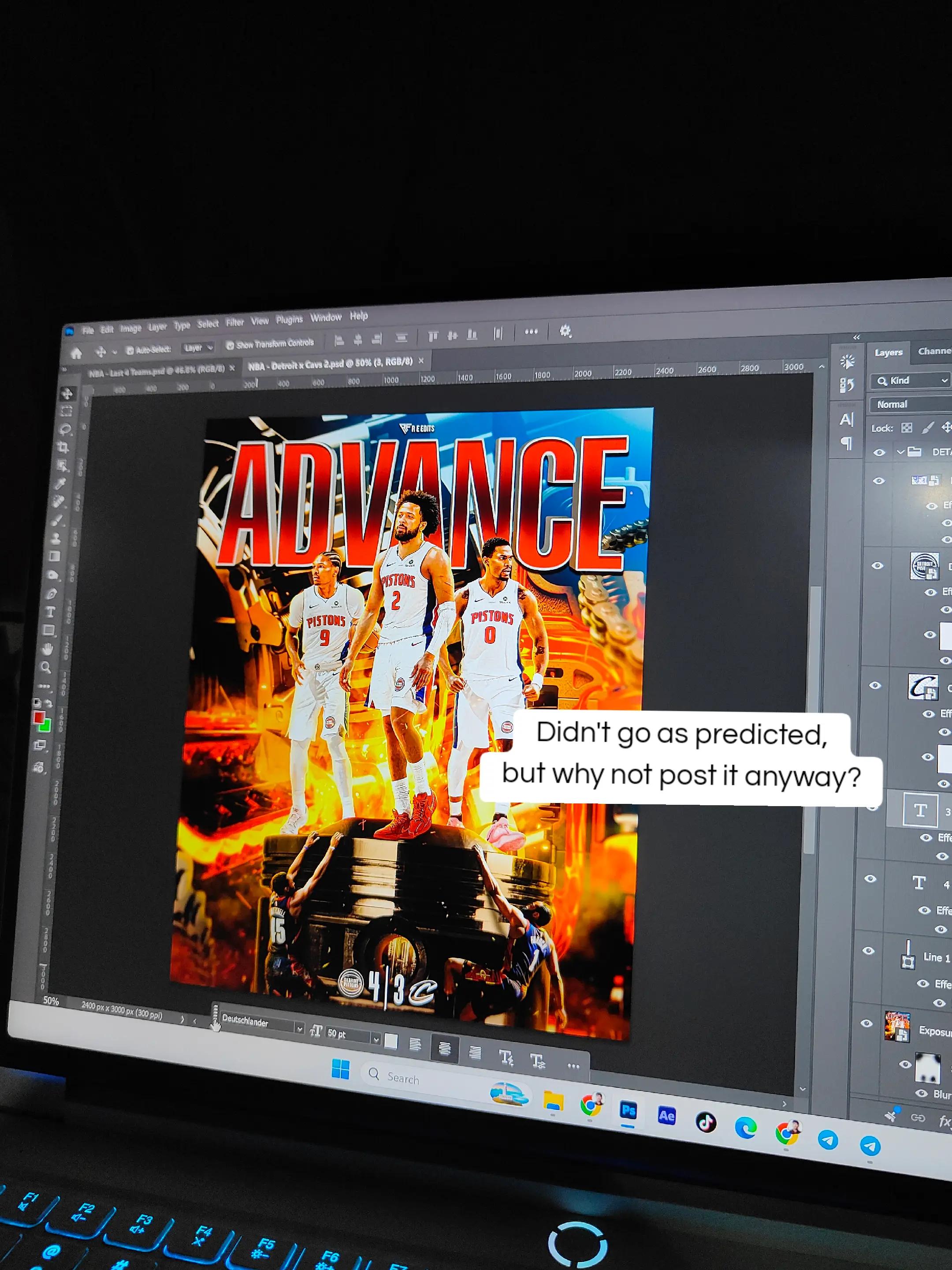This screenshot has height=1270, width=952.
Task: Click left align text button
Action: [415, 1044]
